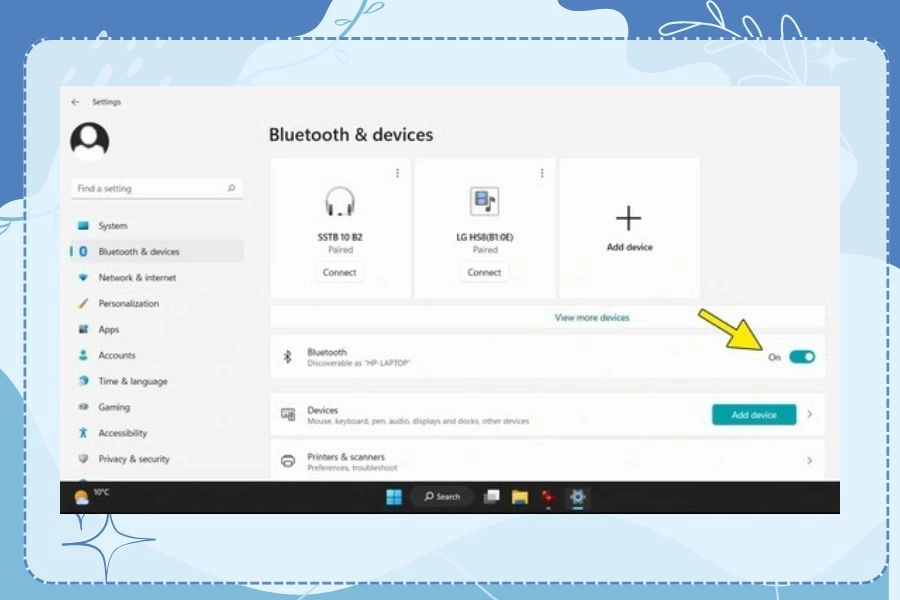Viewport: 900px width, 600px height.
Task: Select Bluetooth & devices in sidebar
Action: pos(157,251)
